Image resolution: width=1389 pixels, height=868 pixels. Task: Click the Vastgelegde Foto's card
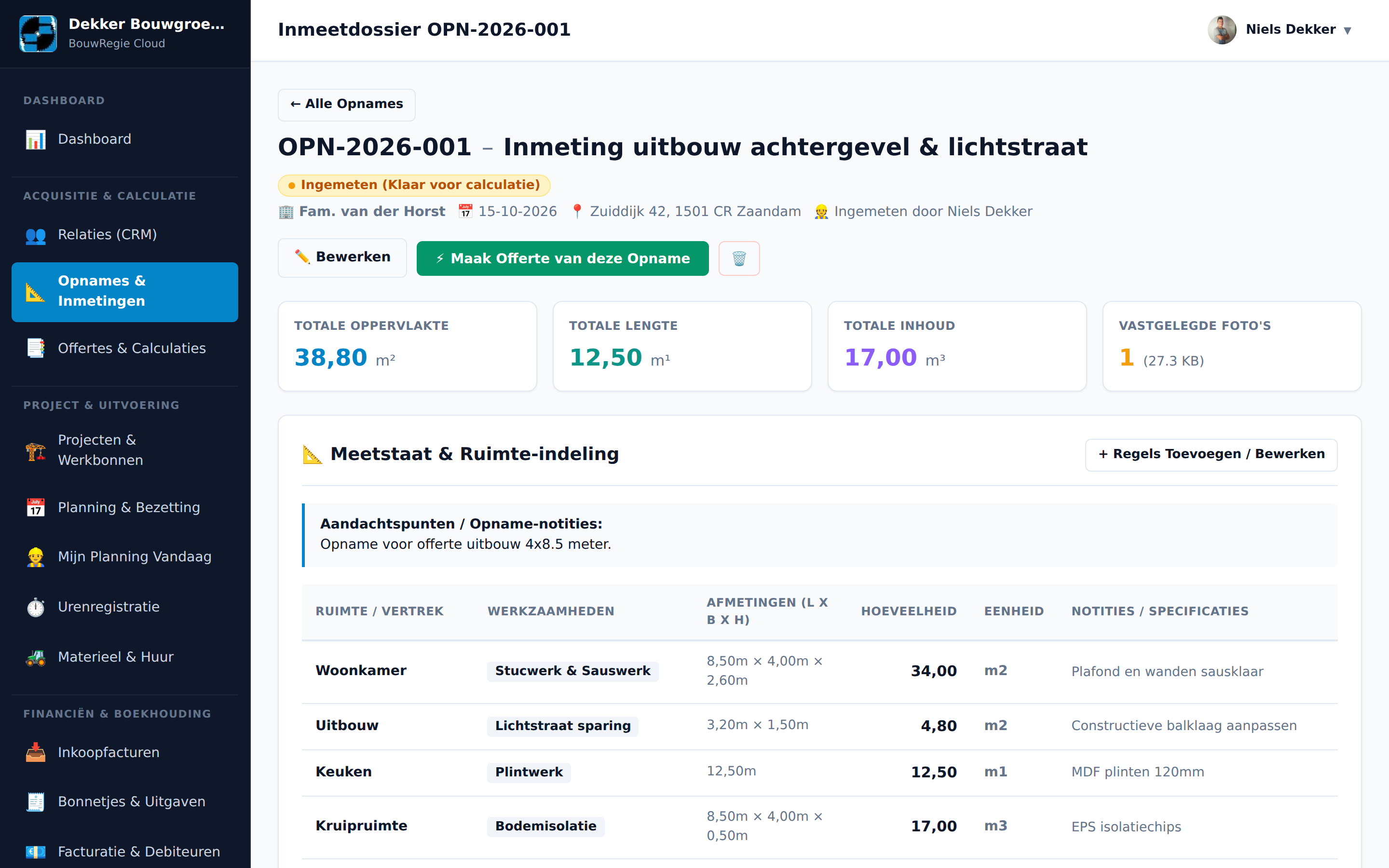click(x=1232, y=346)
